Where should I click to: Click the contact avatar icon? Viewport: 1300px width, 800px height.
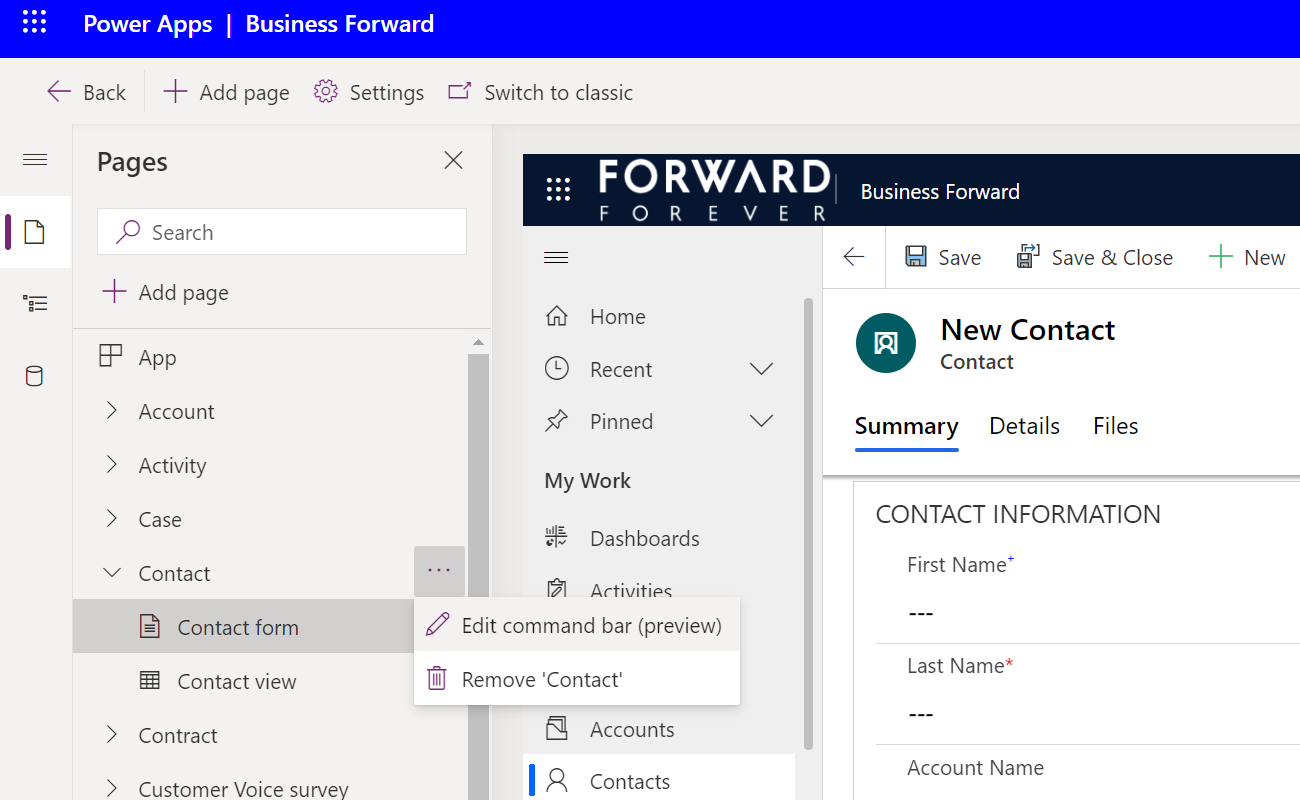pos(886,343)
